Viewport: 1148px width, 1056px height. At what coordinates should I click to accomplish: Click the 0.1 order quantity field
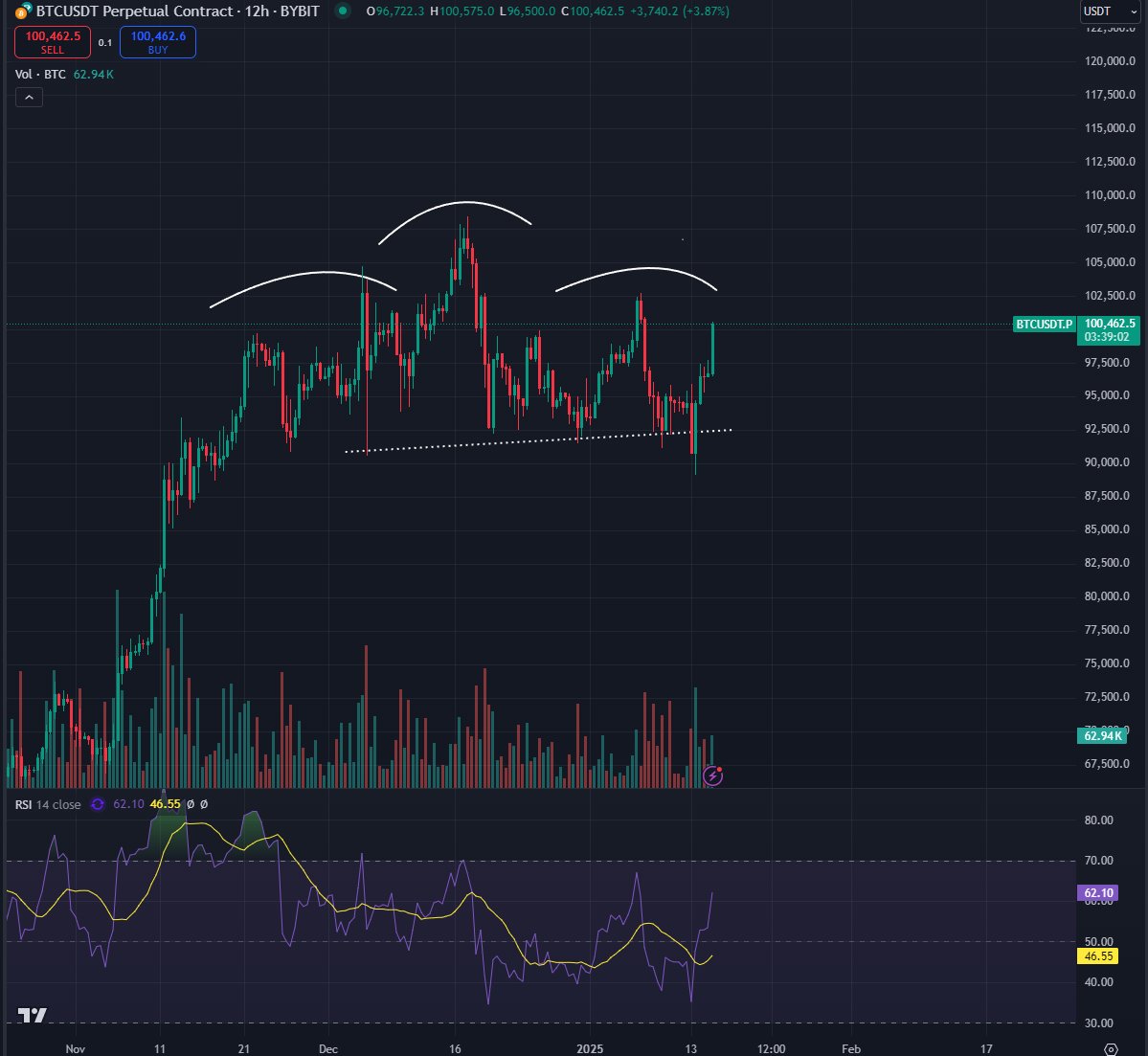coord(105,43)
